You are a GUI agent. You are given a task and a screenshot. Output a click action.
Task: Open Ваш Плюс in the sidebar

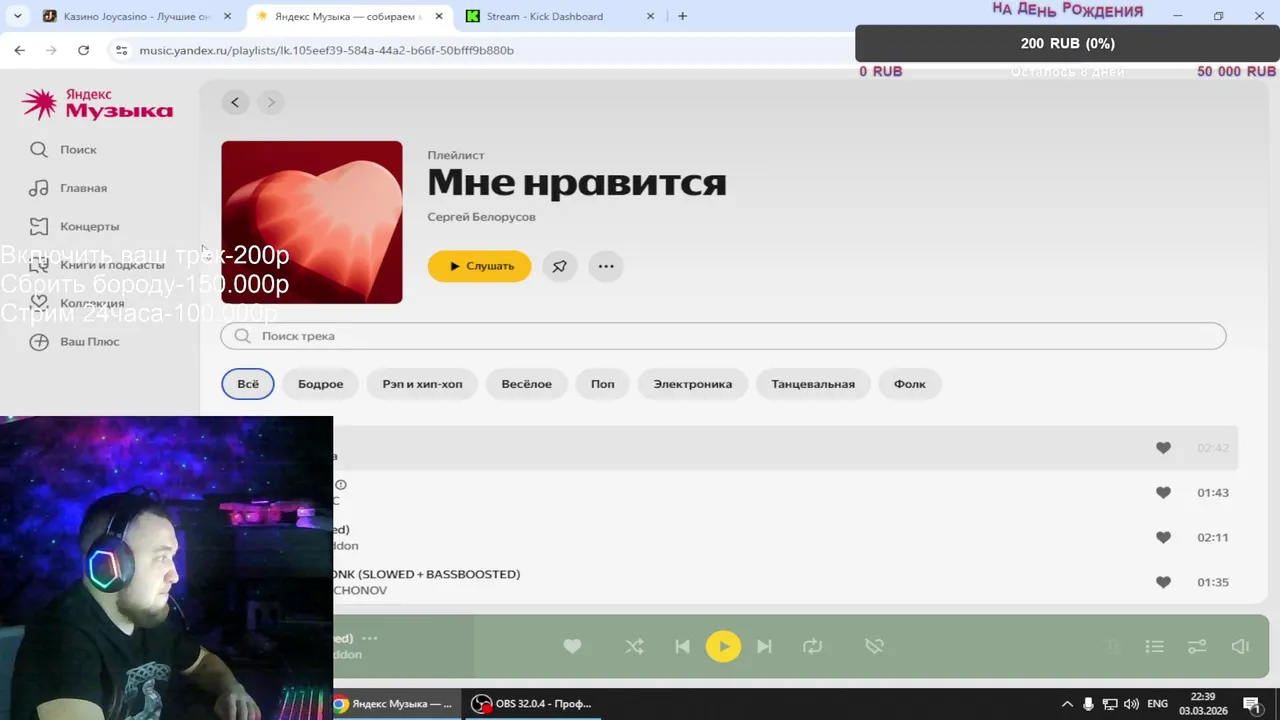click(x=75, y=341)
